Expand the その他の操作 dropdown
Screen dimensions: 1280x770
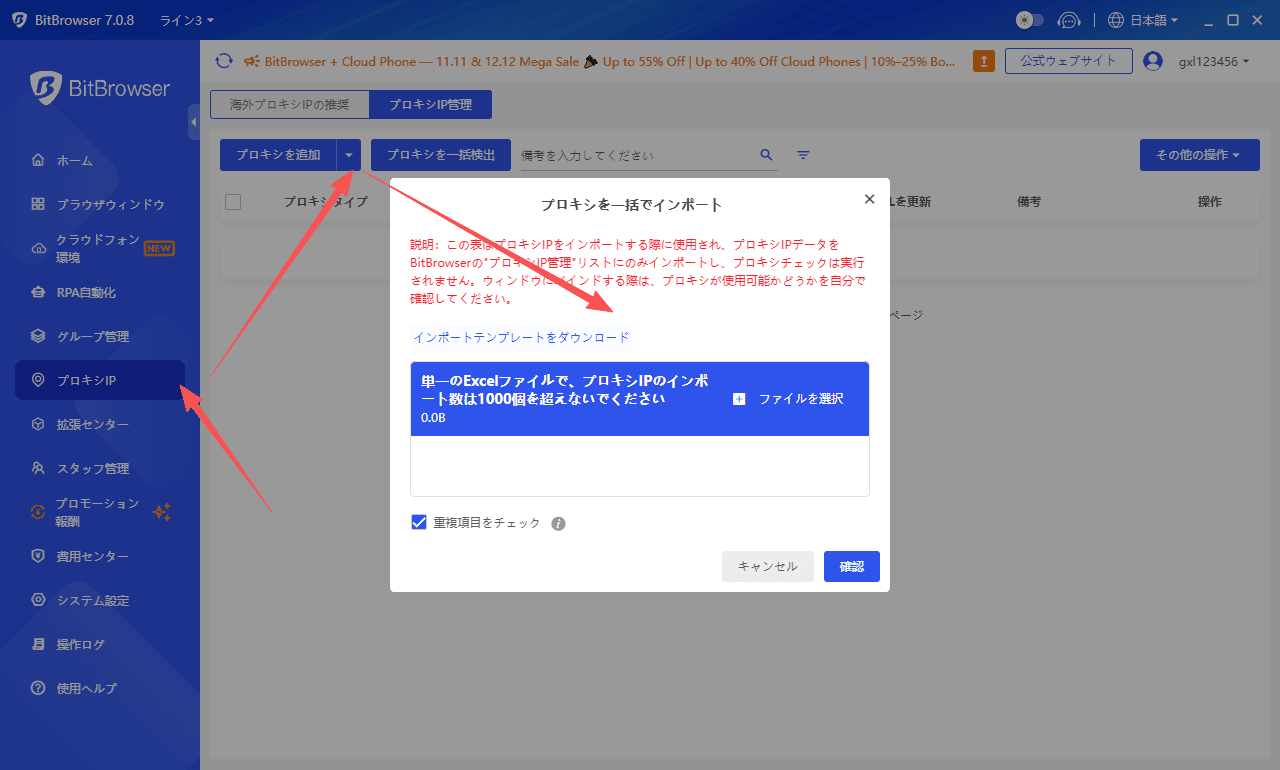click(x=1199, y=155)
